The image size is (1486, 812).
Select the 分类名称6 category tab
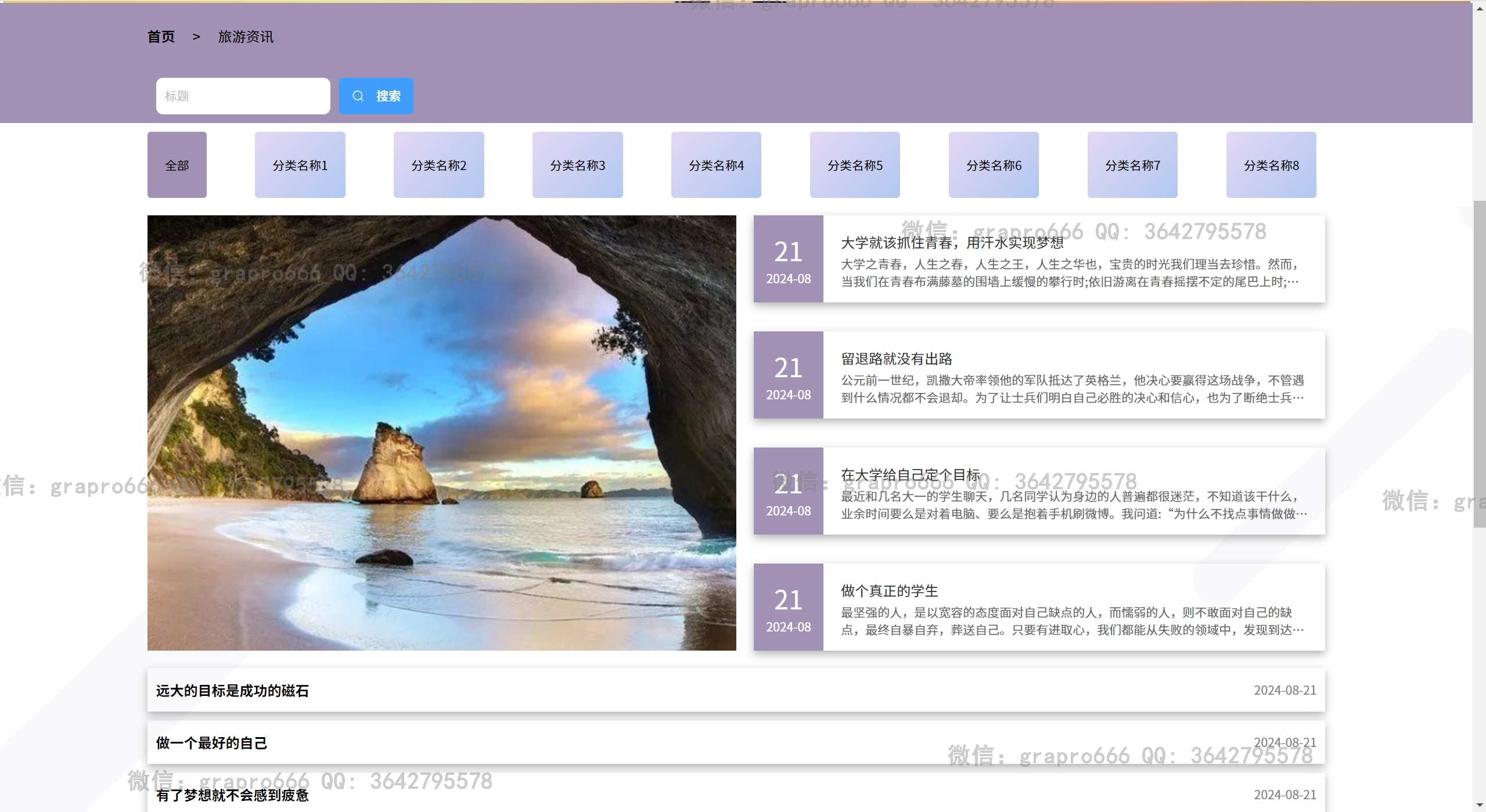click(994, 165)
